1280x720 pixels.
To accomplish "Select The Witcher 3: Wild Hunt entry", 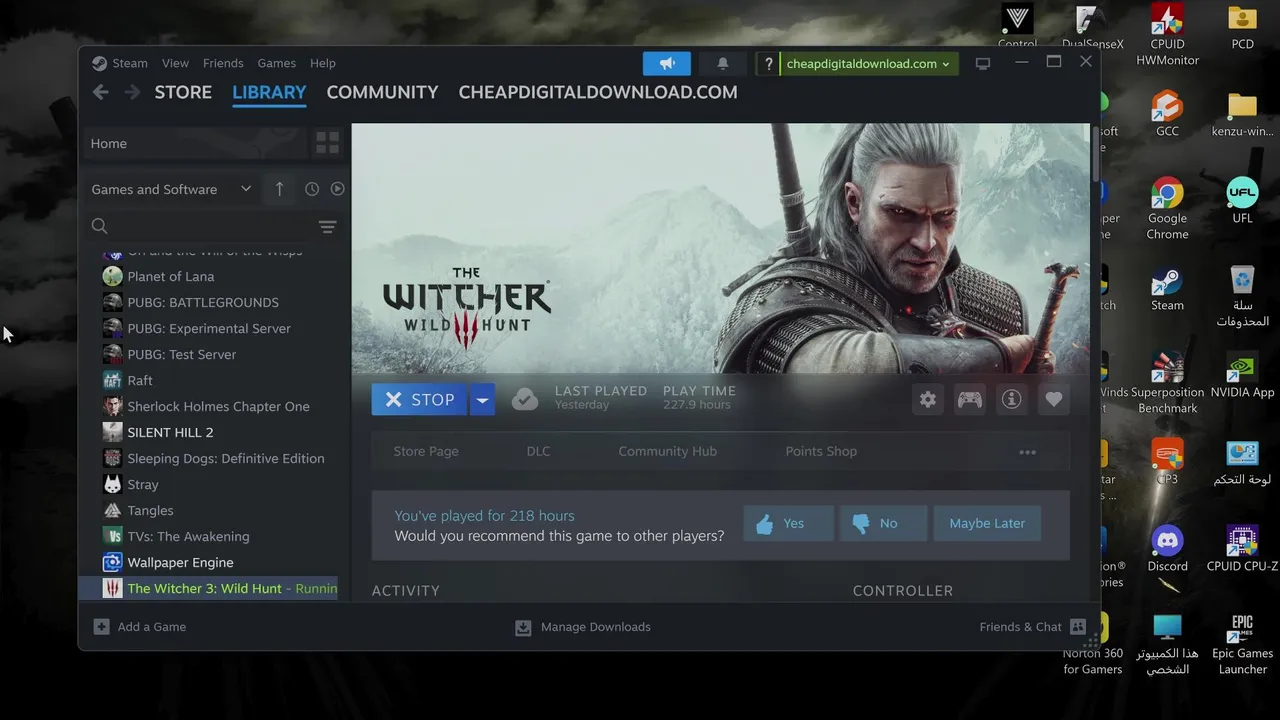I will coord(210,588).
